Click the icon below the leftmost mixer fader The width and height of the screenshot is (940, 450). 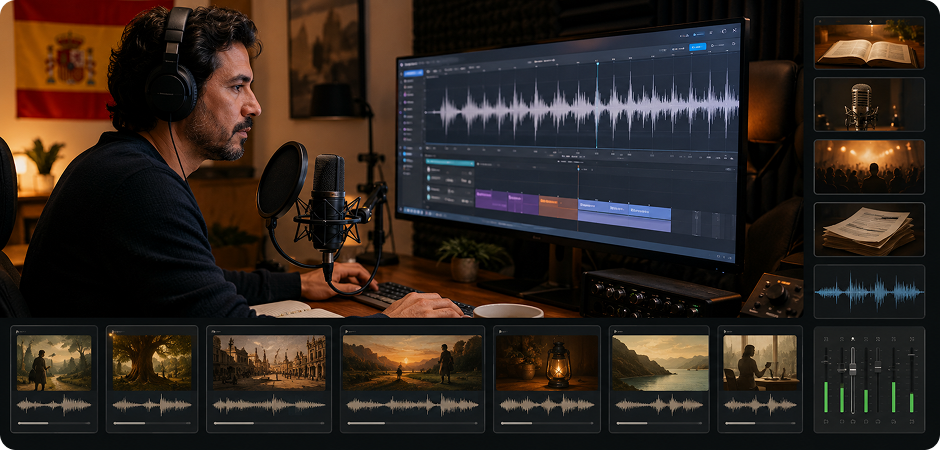coord(826,422)
